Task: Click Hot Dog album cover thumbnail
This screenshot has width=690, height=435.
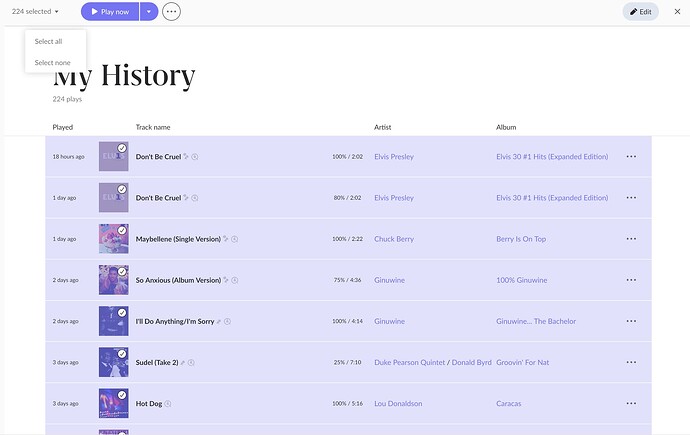Action: click(x=114, y=403)
